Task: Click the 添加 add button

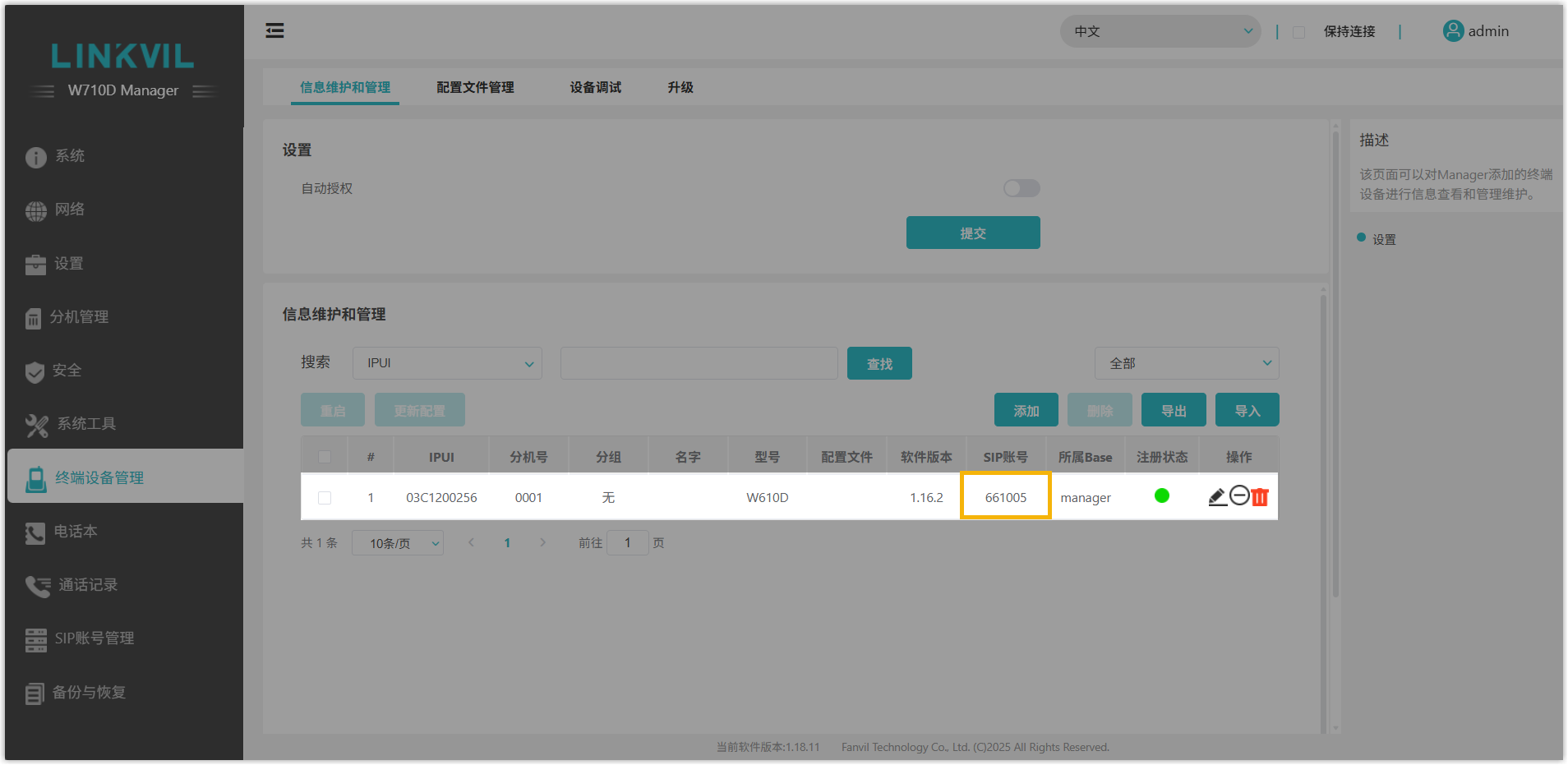Action: point(1026,411)
